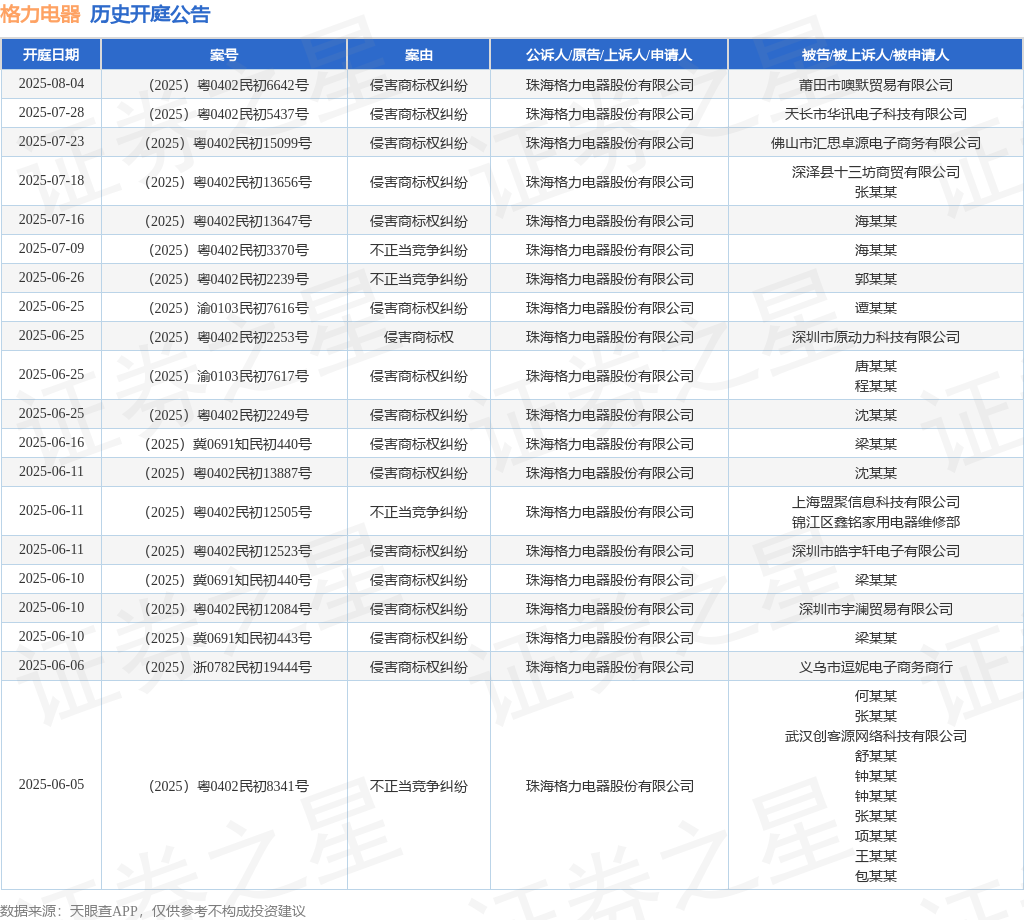This screenshot has height=920, width=1024.
Task: Select case number 浙0782民初19444号
Action: [228, 667]
